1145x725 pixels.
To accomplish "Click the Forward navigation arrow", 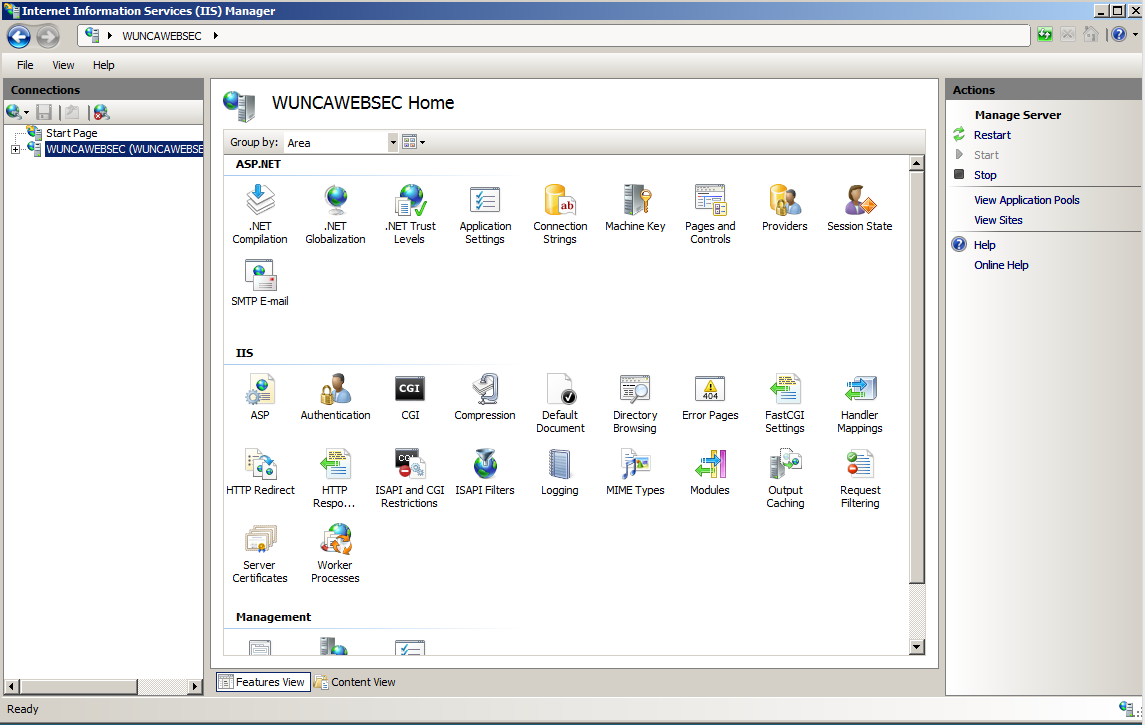I will pos(47,36).
